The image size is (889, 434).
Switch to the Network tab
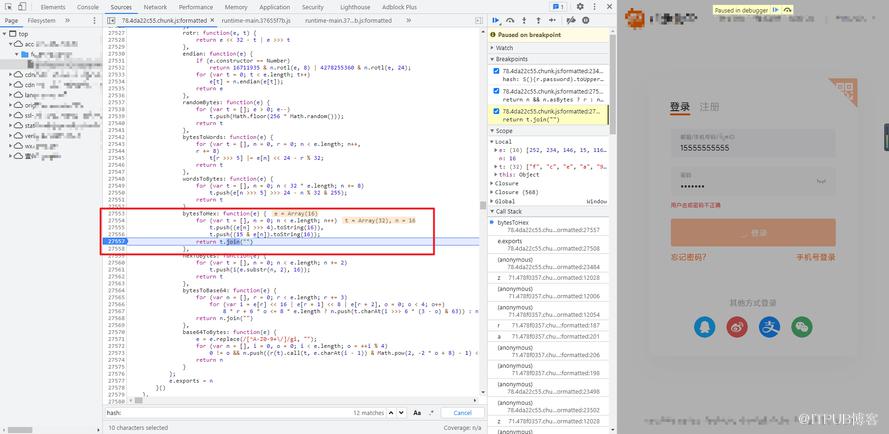tap(155, 7)
